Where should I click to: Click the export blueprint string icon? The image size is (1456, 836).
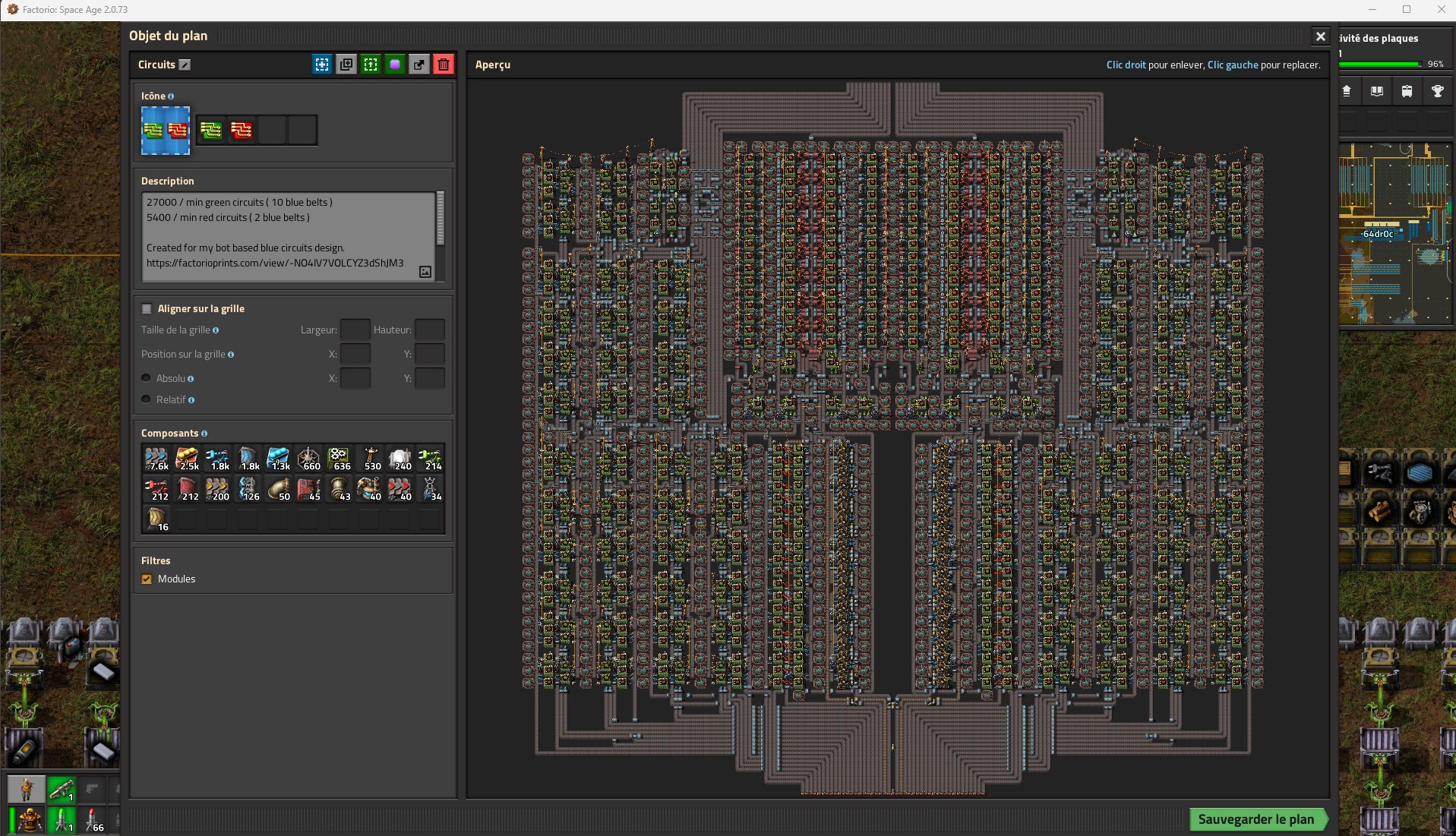(x=419, y=65)
